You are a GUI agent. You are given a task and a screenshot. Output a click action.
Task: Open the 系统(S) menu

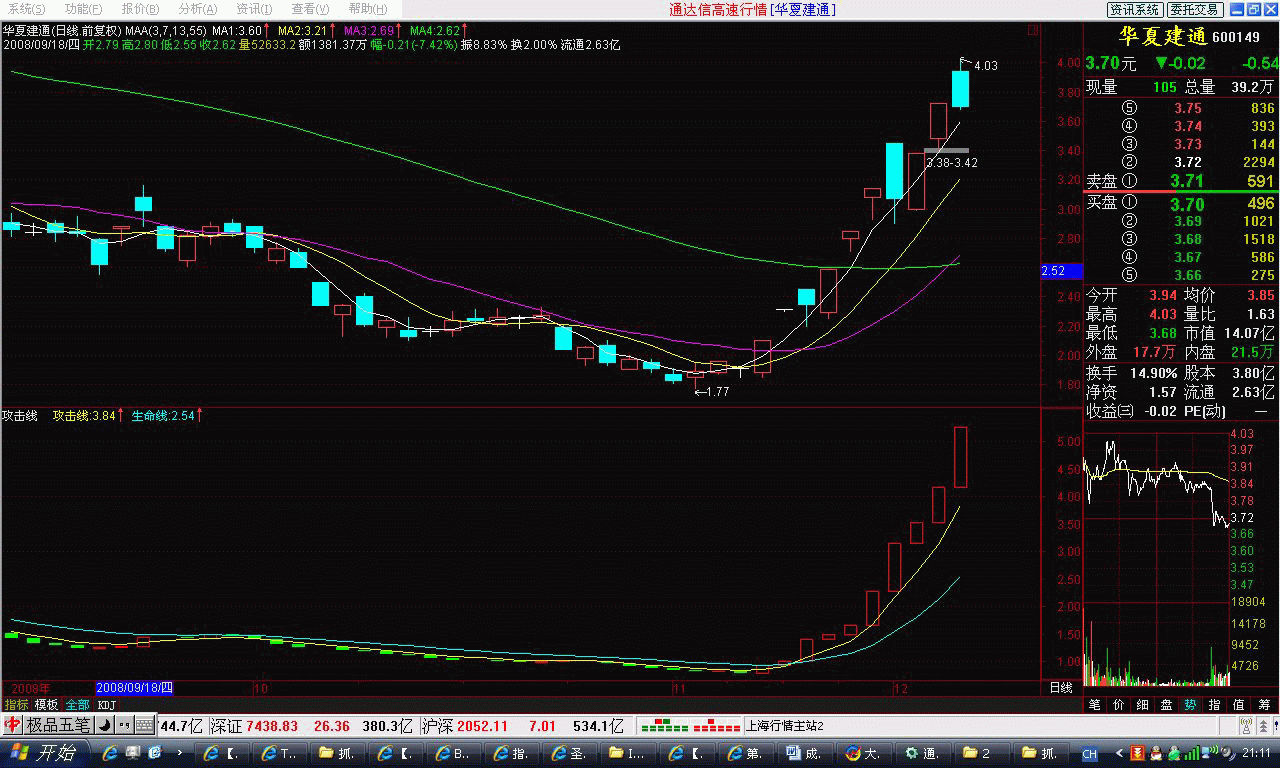coord(27,9)
